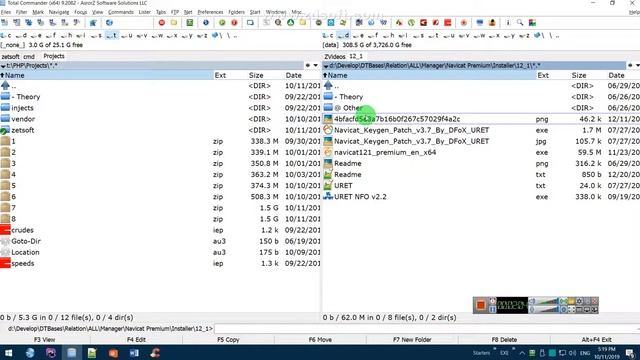The height and width of the screenshot is (360, 640).
Task: Adjust the lower recorder volume slider
Action: [547, 309]
